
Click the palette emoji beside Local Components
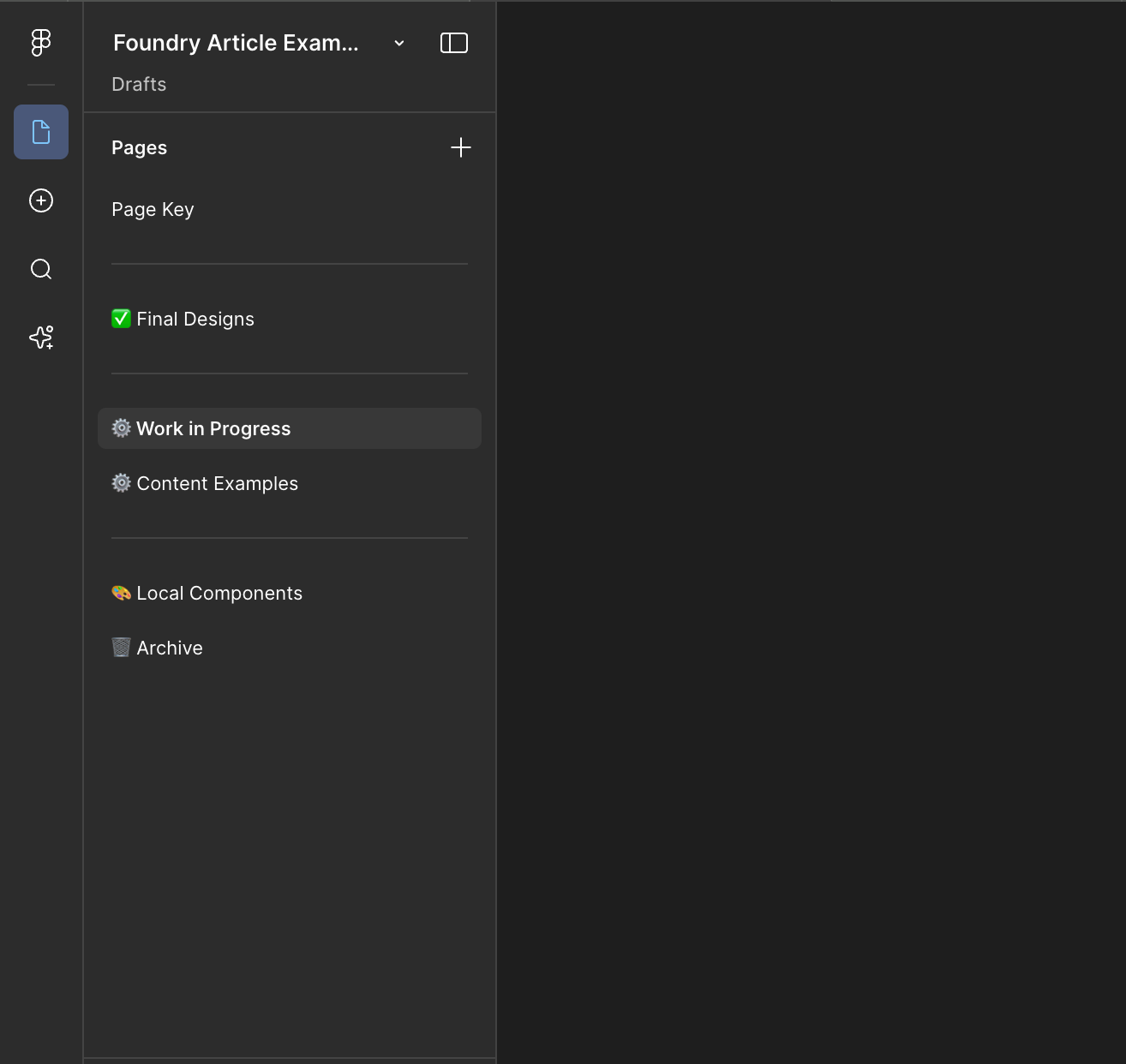tap(121, 592)
